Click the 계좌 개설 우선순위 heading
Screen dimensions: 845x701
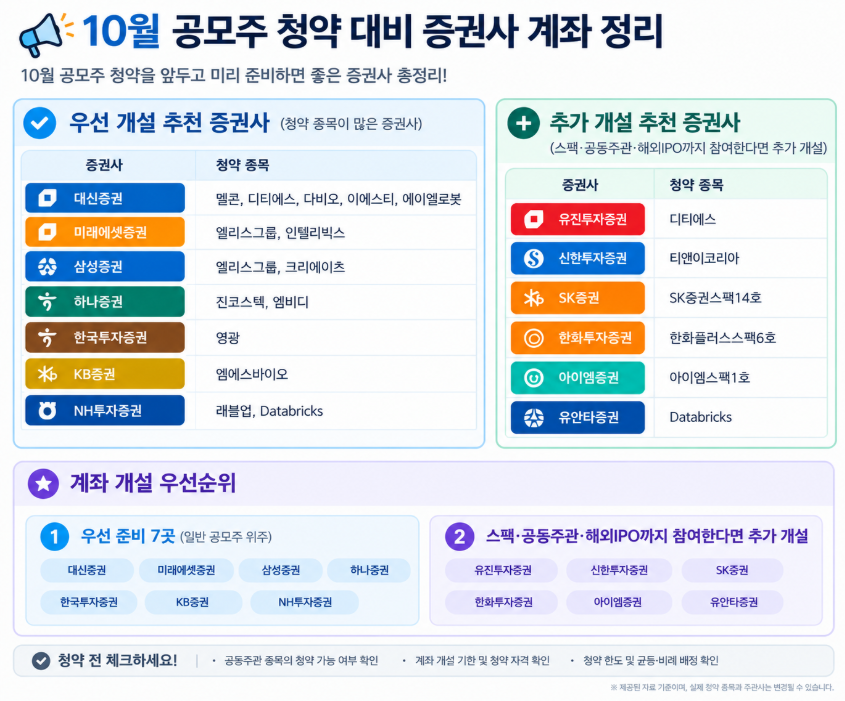[153, 483]
